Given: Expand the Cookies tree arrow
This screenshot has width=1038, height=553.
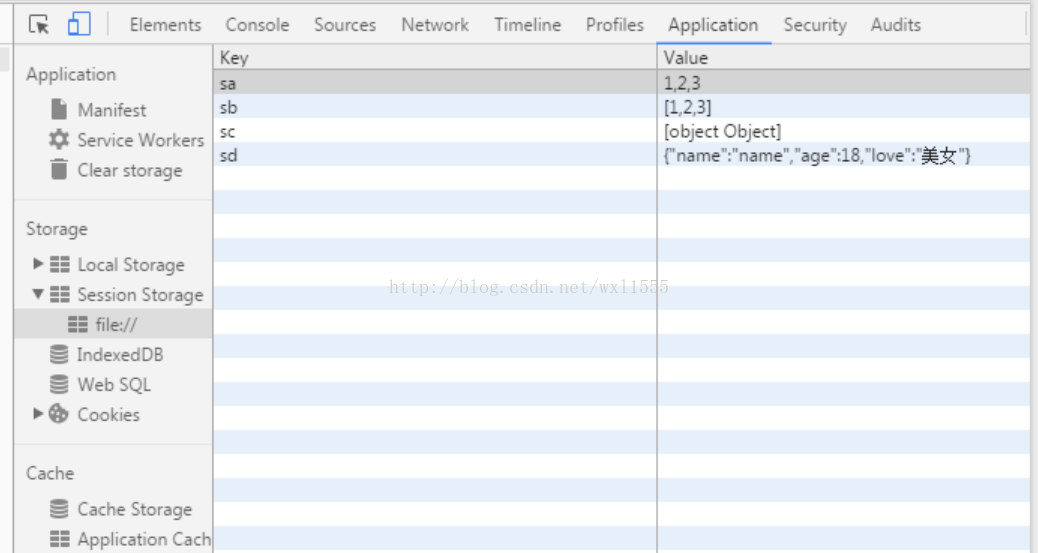Looking at the screenshot, I should (x=38, y=413).
